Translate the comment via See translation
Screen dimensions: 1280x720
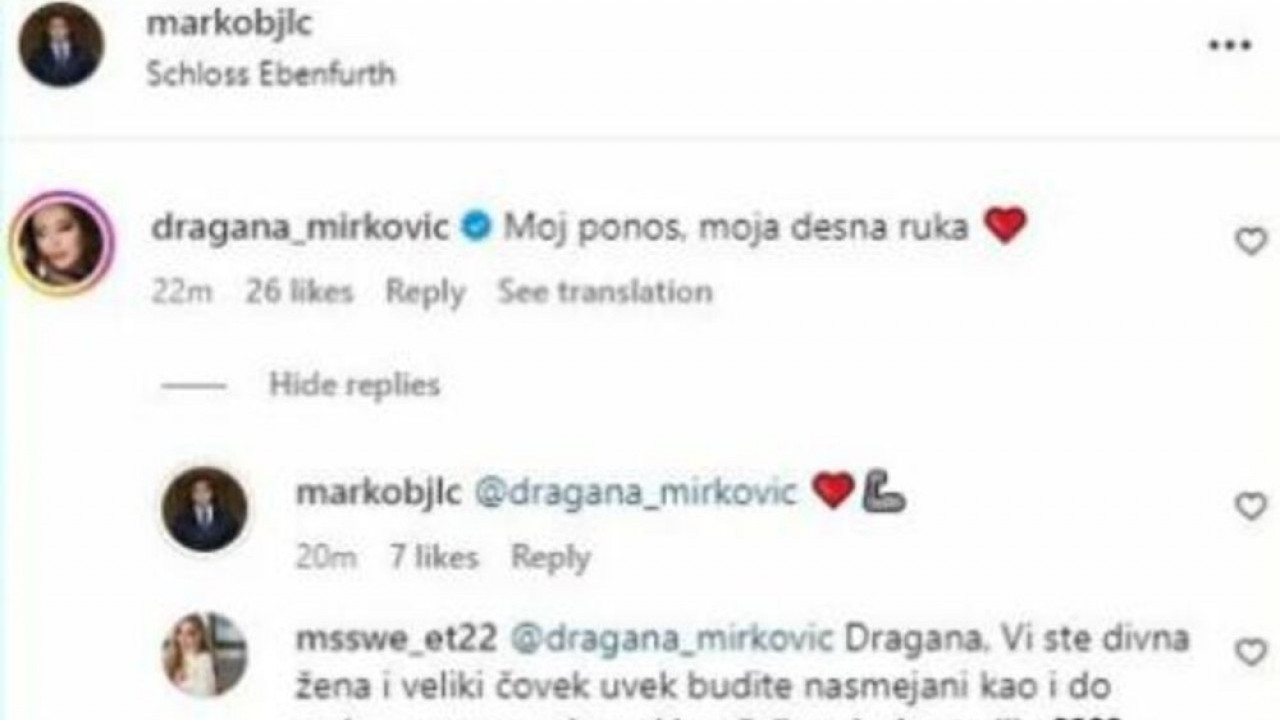point(605,292)
